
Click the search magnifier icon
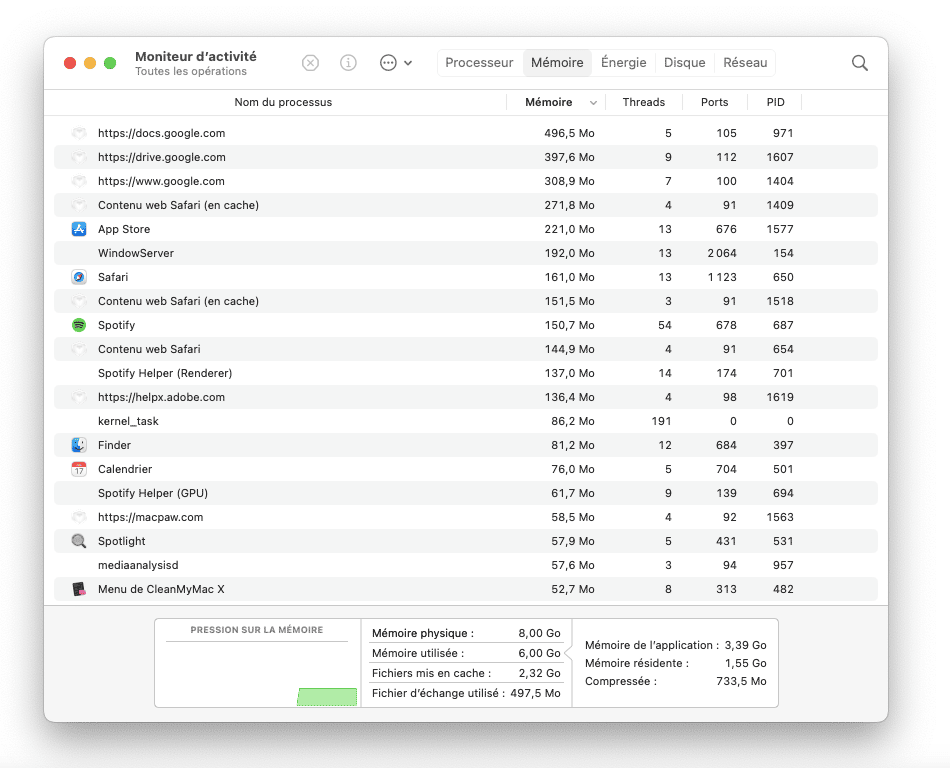[859, 63]
